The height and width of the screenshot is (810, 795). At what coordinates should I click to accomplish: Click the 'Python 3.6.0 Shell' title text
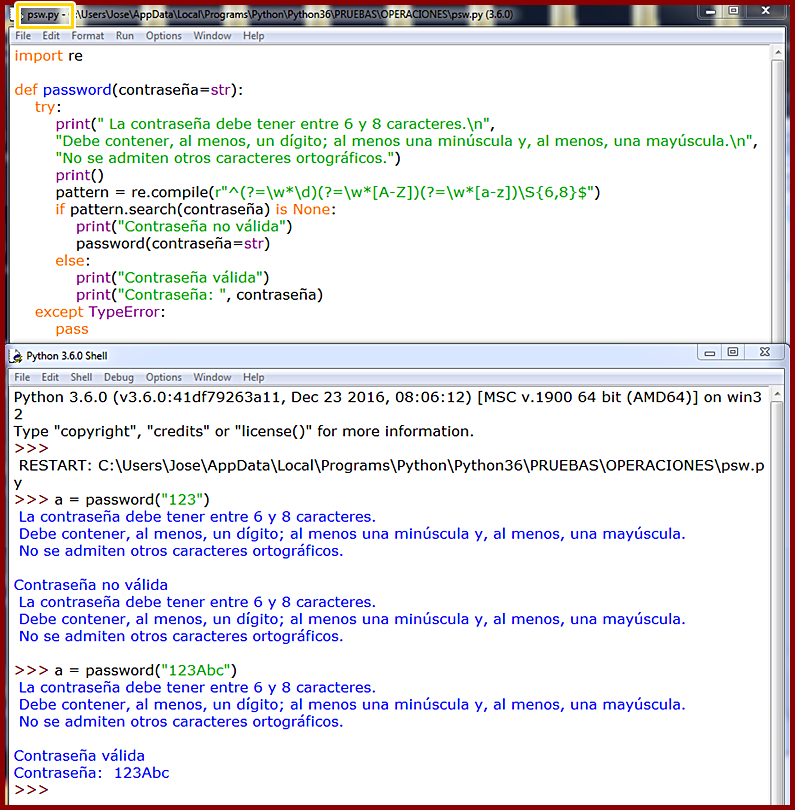click(x=67, y=356)
